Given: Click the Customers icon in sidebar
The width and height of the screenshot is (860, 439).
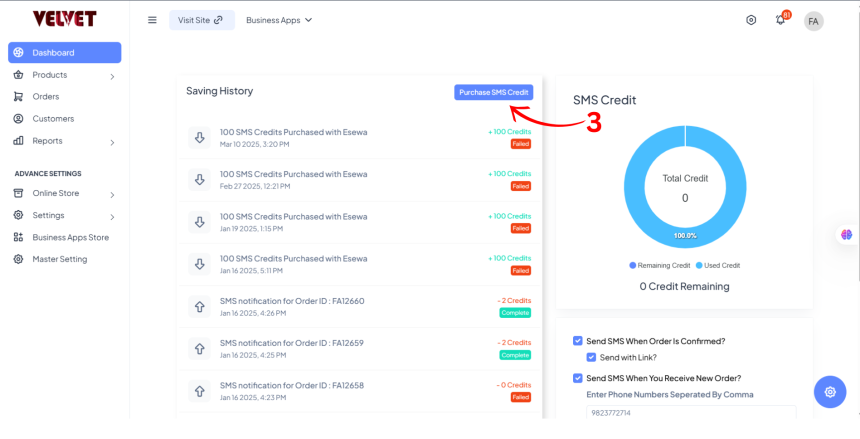Looking at the screenshot, I should (x=19, y=119).
